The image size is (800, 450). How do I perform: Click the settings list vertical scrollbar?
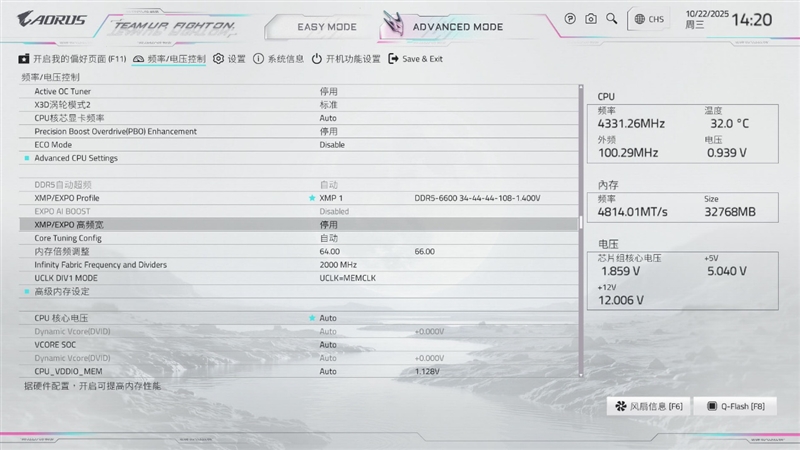coord(581,231)
